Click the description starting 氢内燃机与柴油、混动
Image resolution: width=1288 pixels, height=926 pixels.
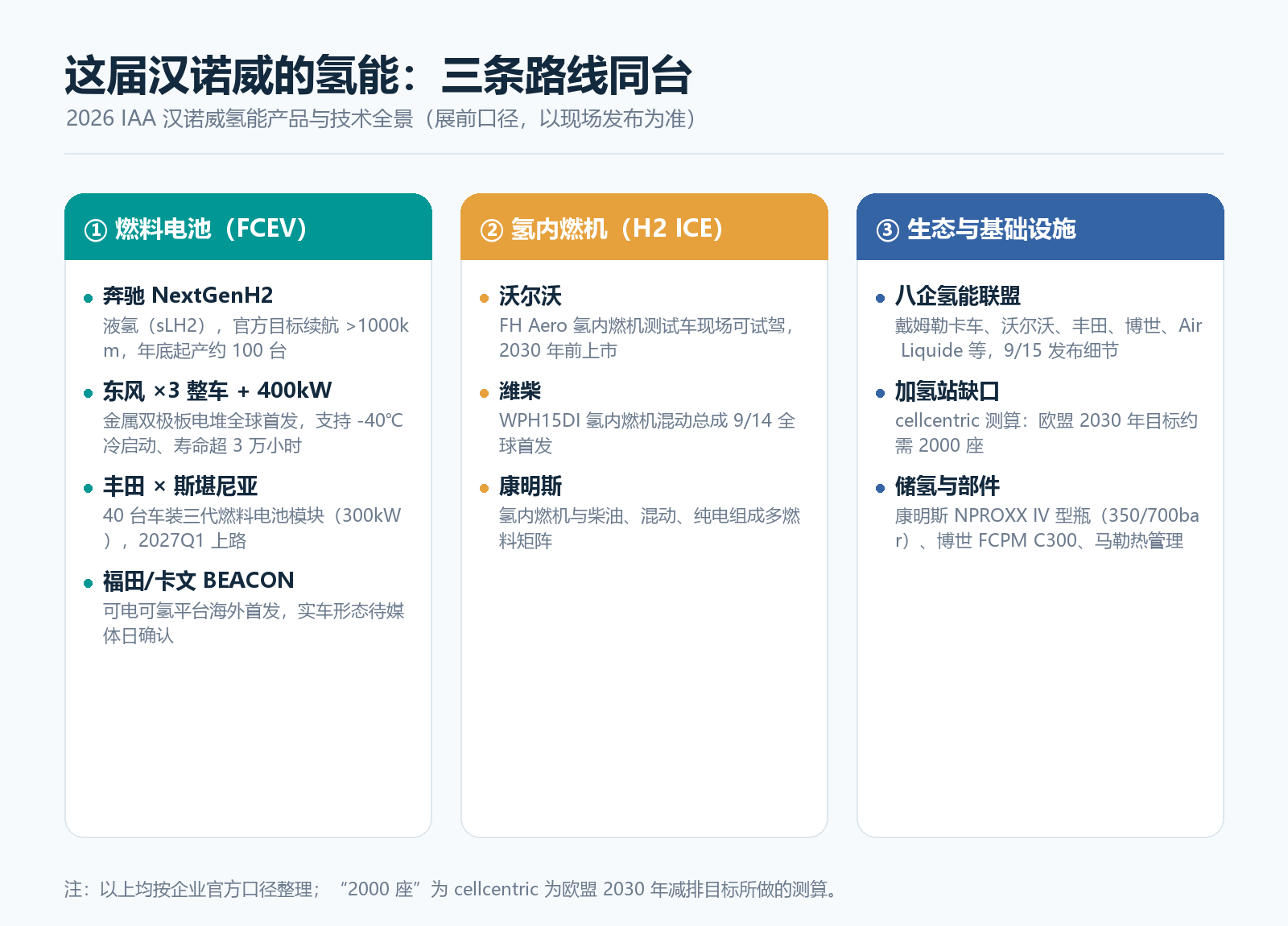tap(650, 528)
